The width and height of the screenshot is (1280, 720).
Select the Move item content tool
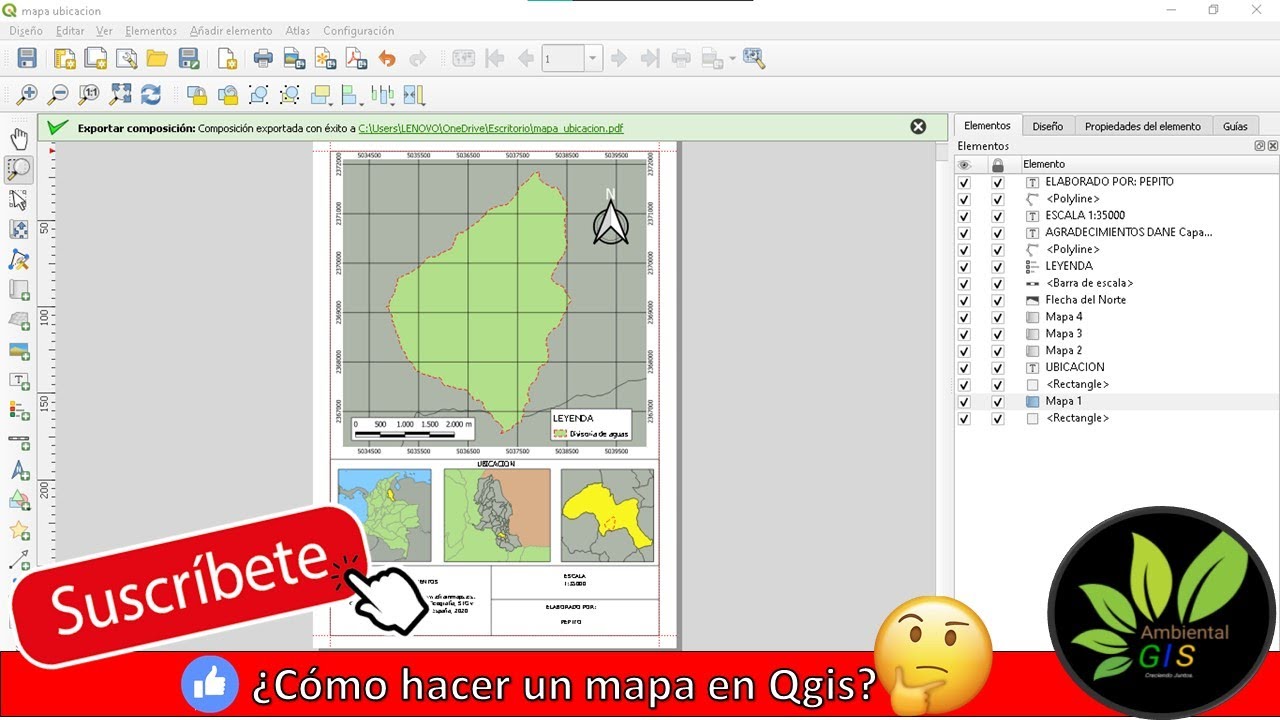pos(19,229)
